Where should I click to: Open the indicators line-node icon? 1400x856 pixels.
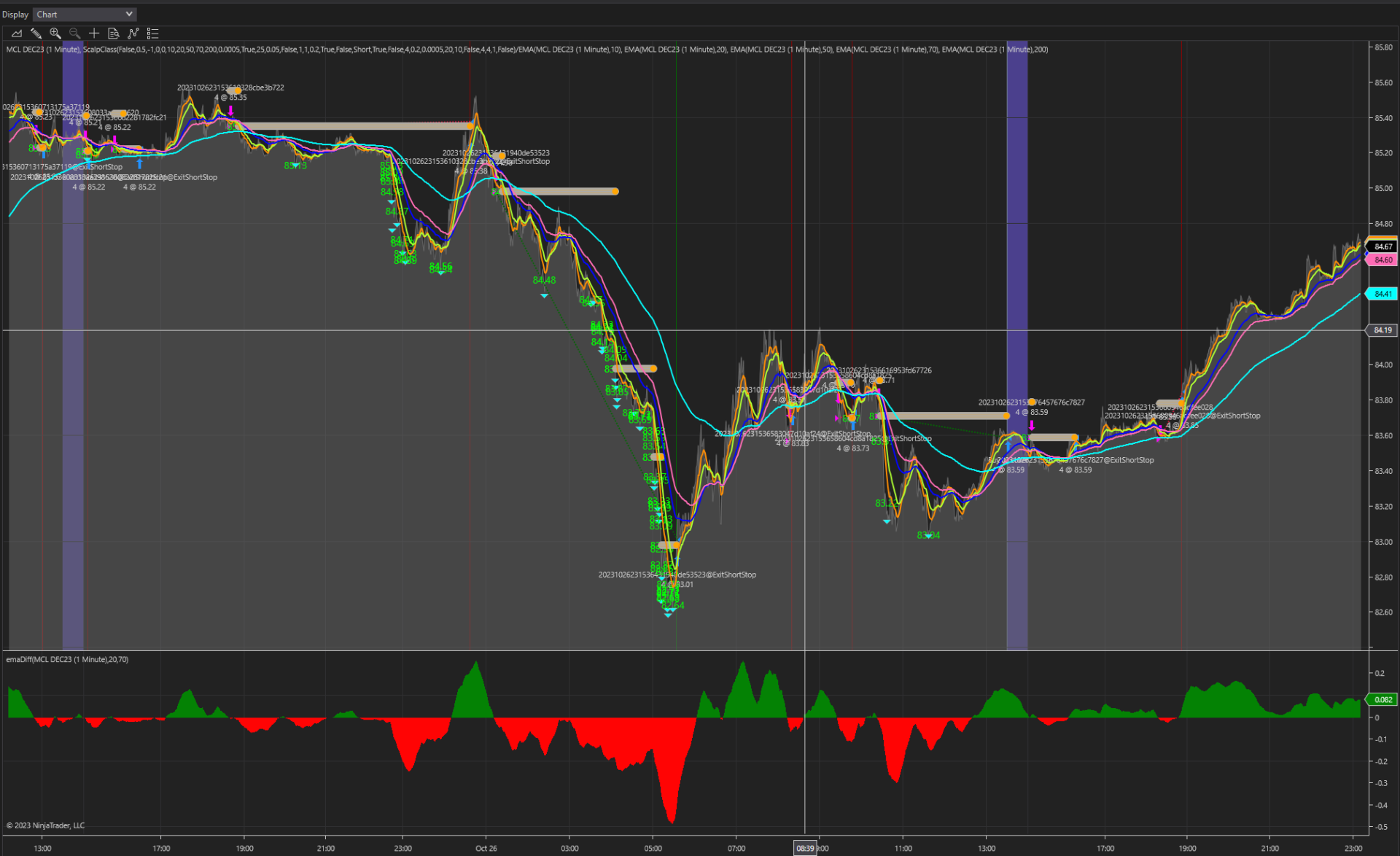point(133,34)
